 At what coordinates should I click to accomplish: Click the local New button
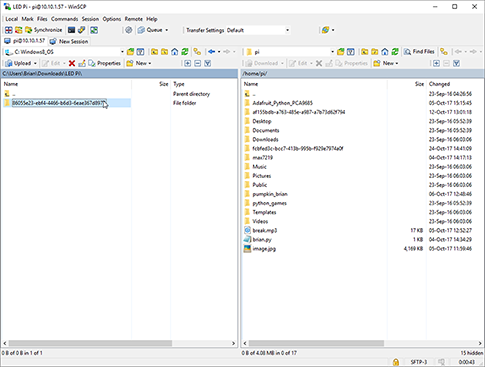coord(139,63)
